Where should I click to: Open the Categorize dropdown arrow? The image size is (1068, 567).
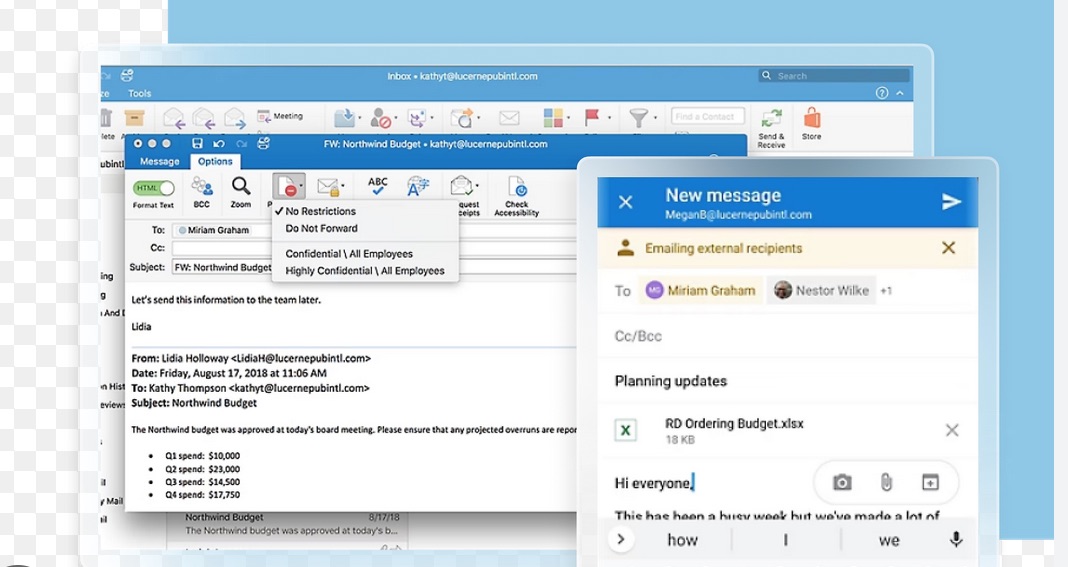click(569, 118)
